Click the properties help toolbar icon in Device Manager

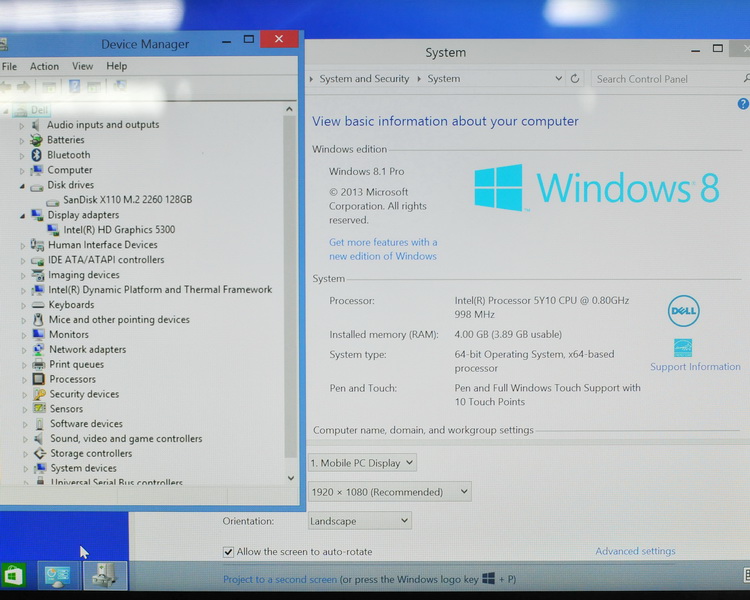pyautogui.click(x=74, y=86)
